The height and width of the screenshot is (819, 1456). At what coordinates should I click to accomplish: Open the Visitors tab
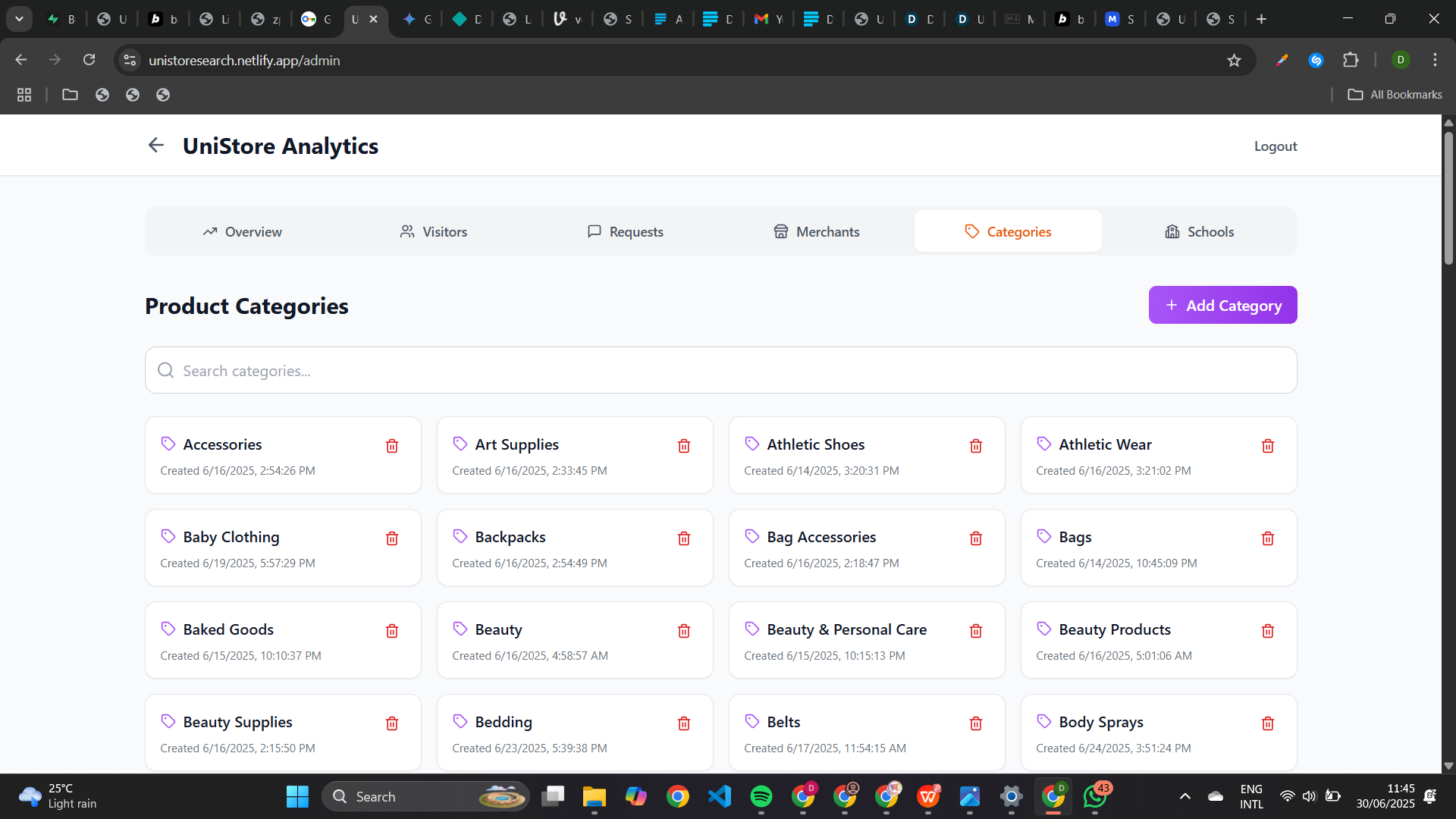(434, 231)
